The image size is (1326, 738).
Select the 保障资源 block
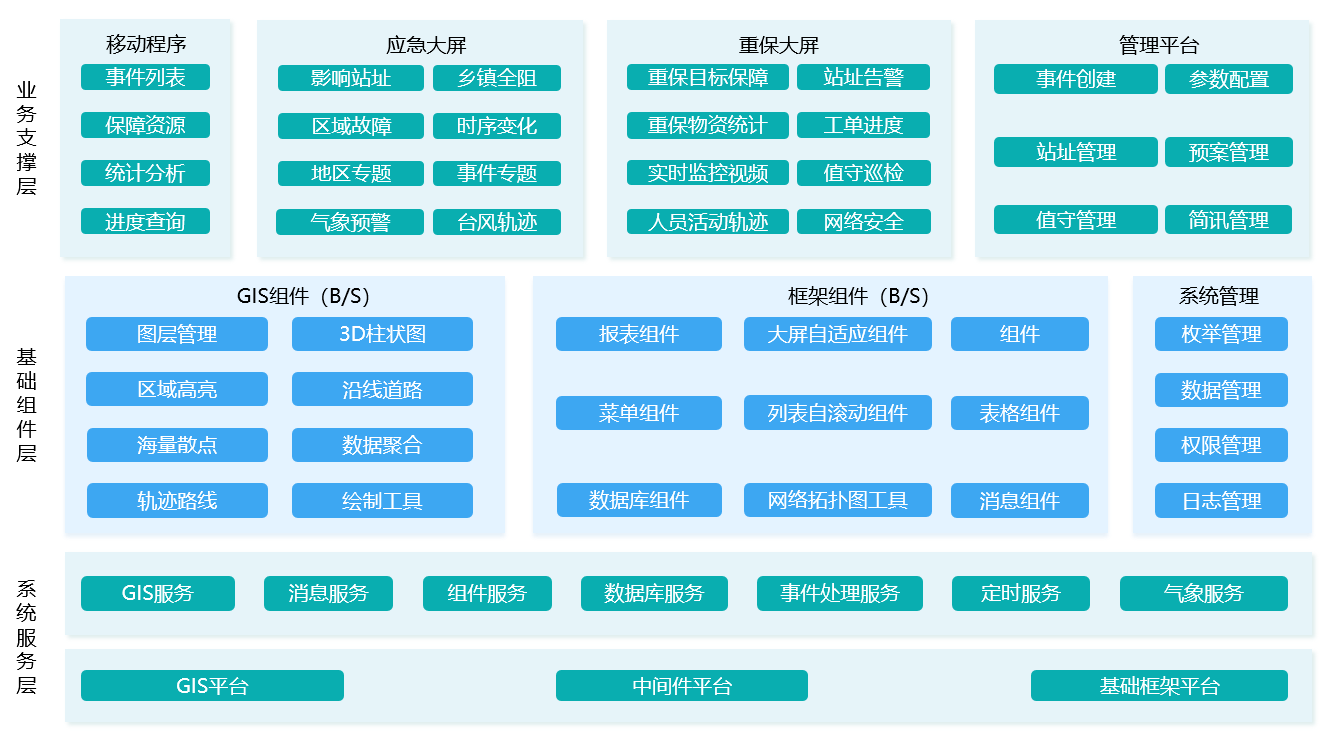(x=145, y=125)
